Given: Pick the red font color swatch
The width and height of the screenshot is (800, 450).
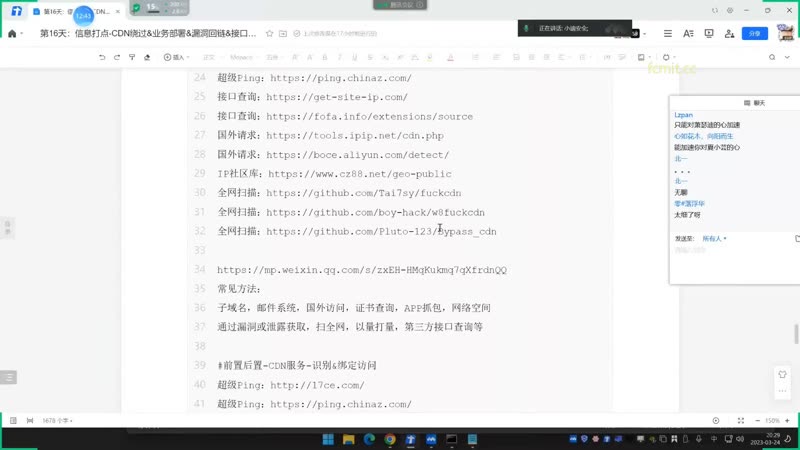Looking at the screenshot, I should (451, 57).
